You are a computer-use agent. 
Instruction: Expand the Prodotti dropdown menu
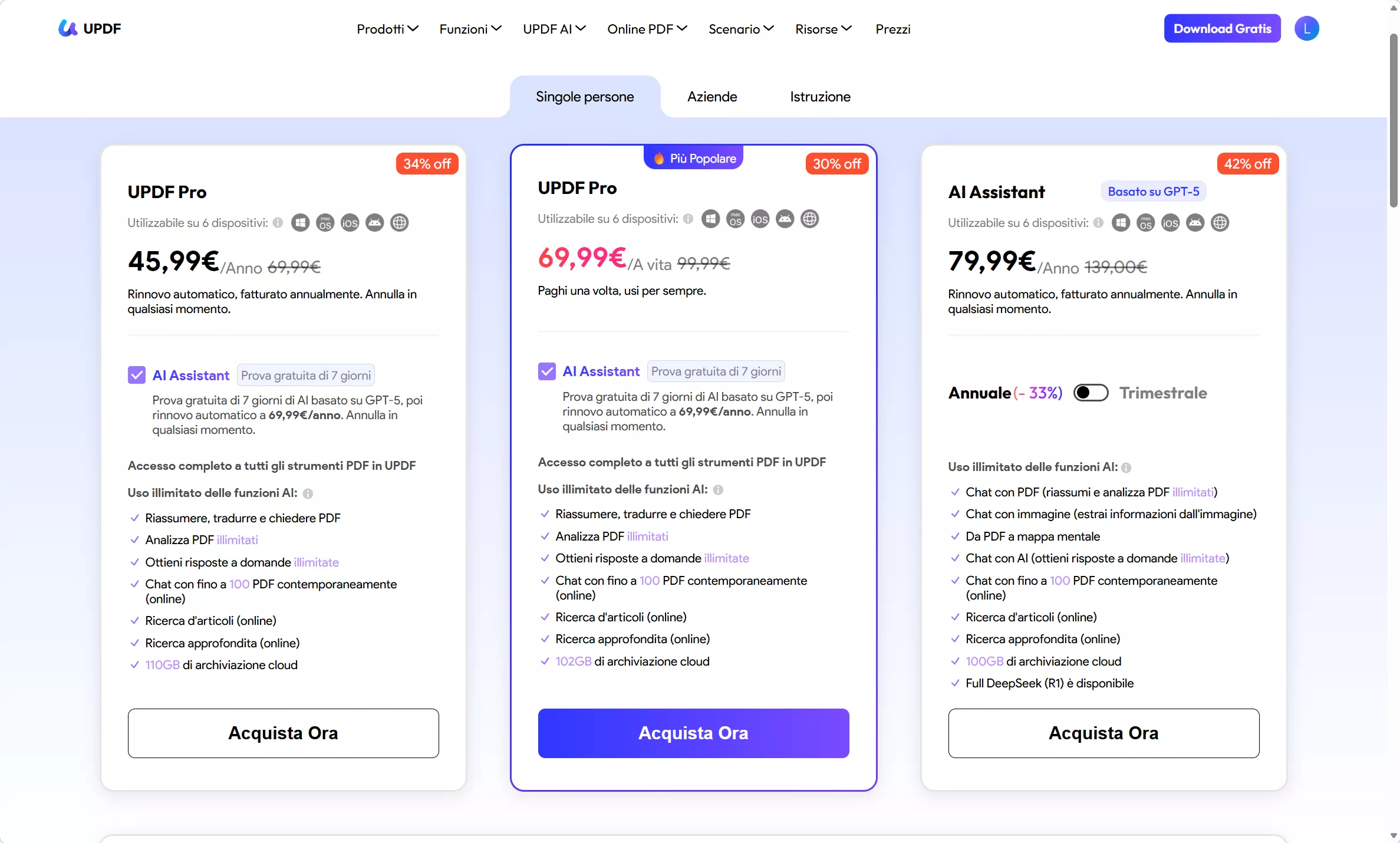point(387,29)
